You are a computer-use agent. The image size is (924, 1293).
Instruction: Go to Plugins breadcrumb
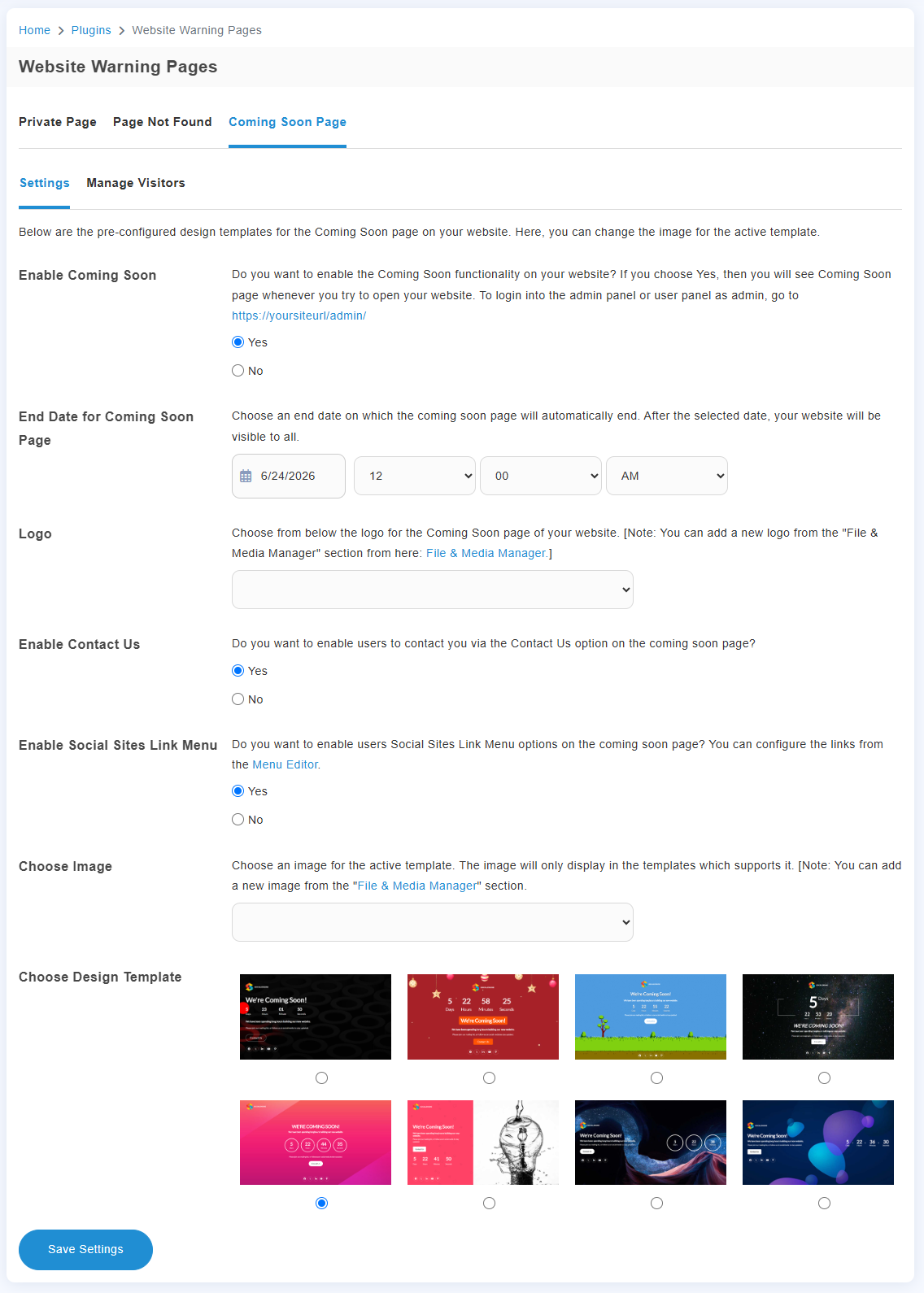pyautogui.click(x=91, y=30)
